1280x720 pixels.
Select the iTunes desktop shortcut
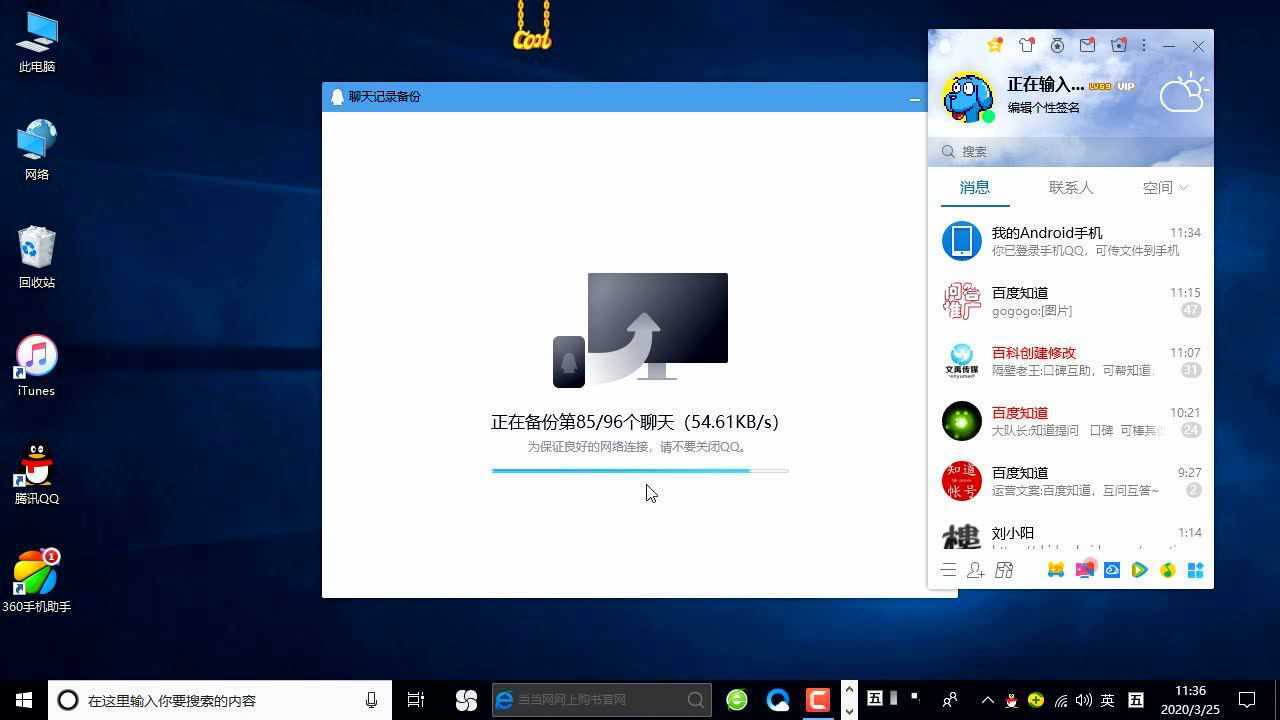click(36, 366)
